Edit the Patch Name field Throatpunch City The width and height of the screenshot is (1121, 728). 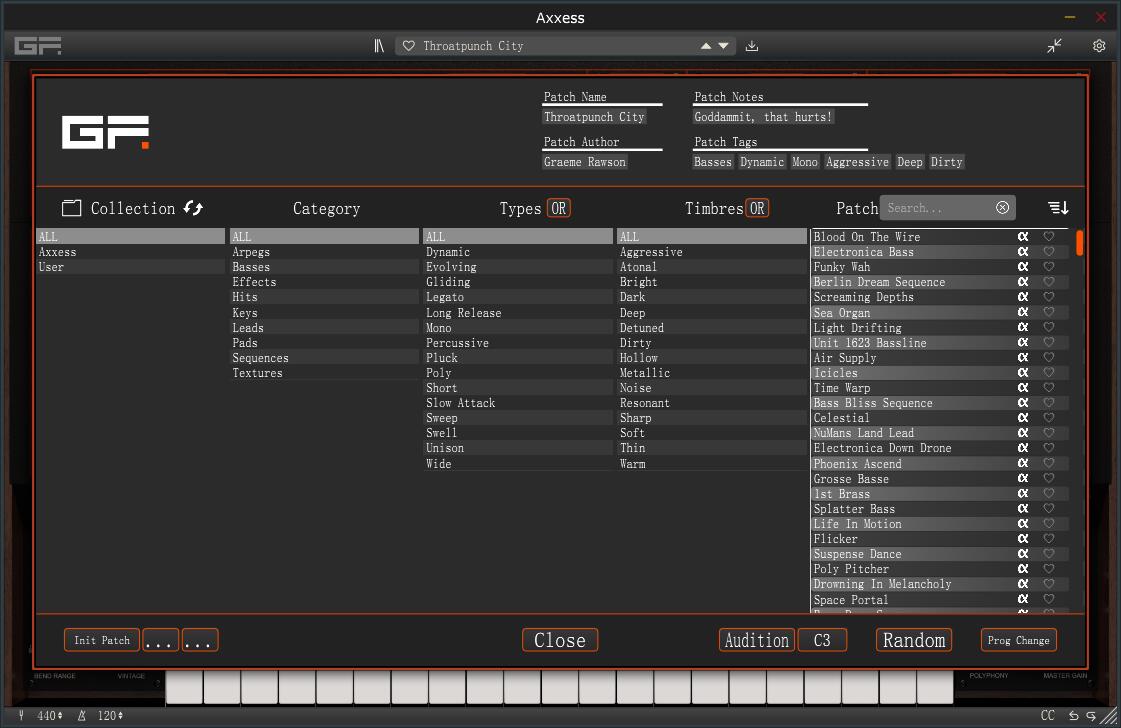click(594, 117)
